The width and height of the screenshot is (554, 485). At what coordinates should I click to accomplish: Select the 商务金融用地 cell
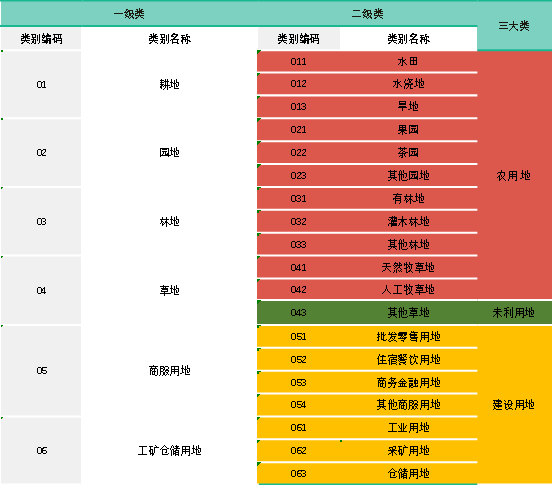pos(408,383)
